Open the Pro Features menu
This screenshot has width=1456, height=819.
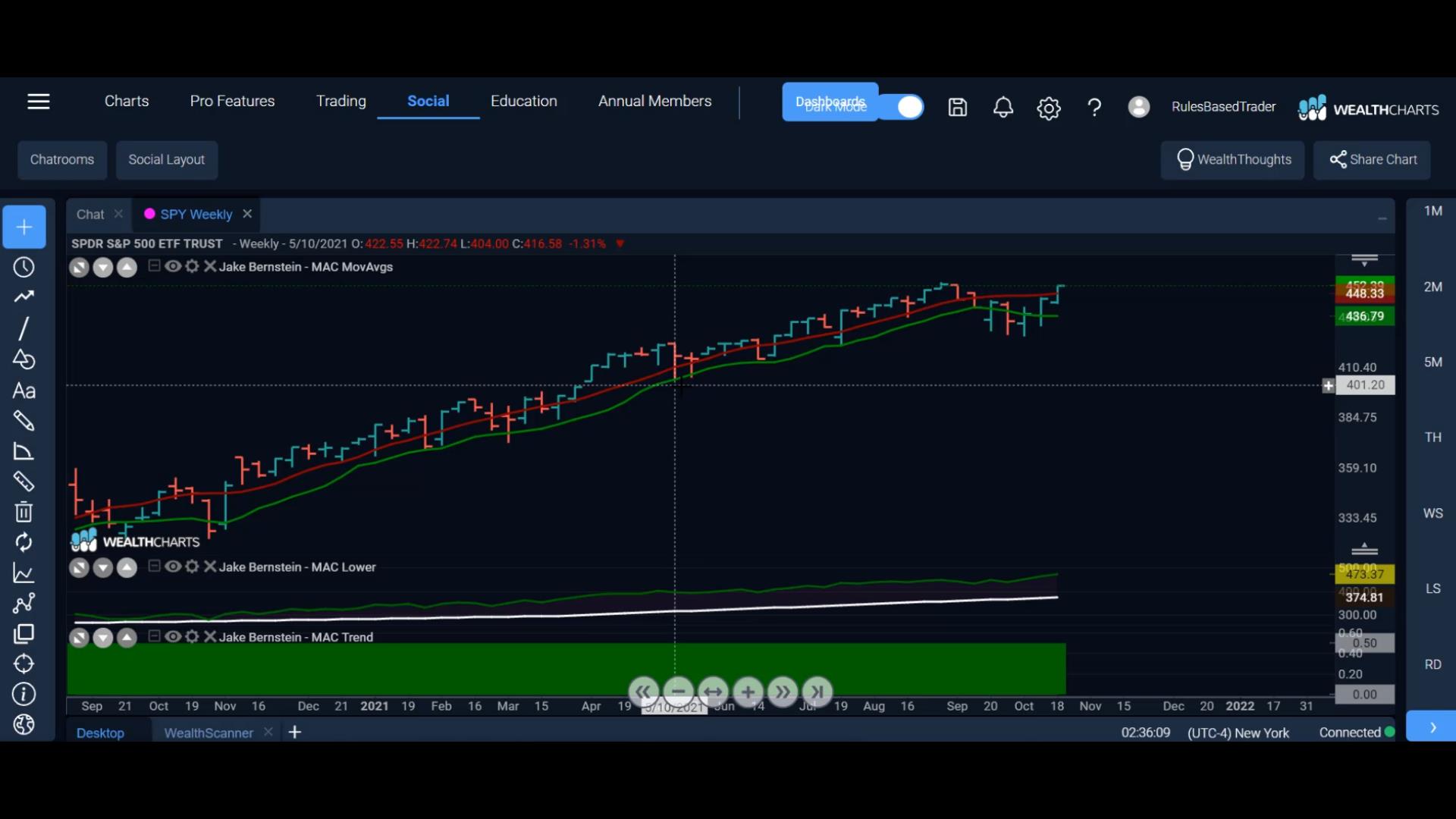(x=232, y=101)
